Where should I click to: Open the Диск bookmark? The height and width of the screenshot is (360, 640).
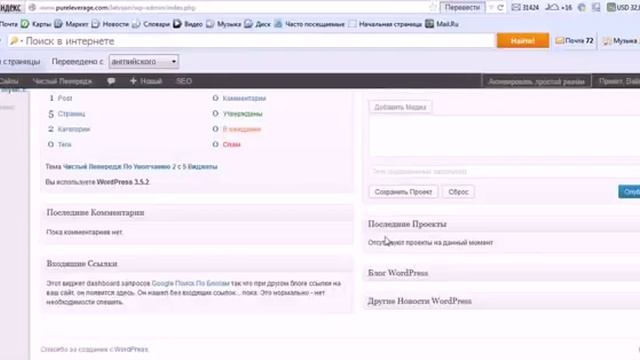(258, 24)
